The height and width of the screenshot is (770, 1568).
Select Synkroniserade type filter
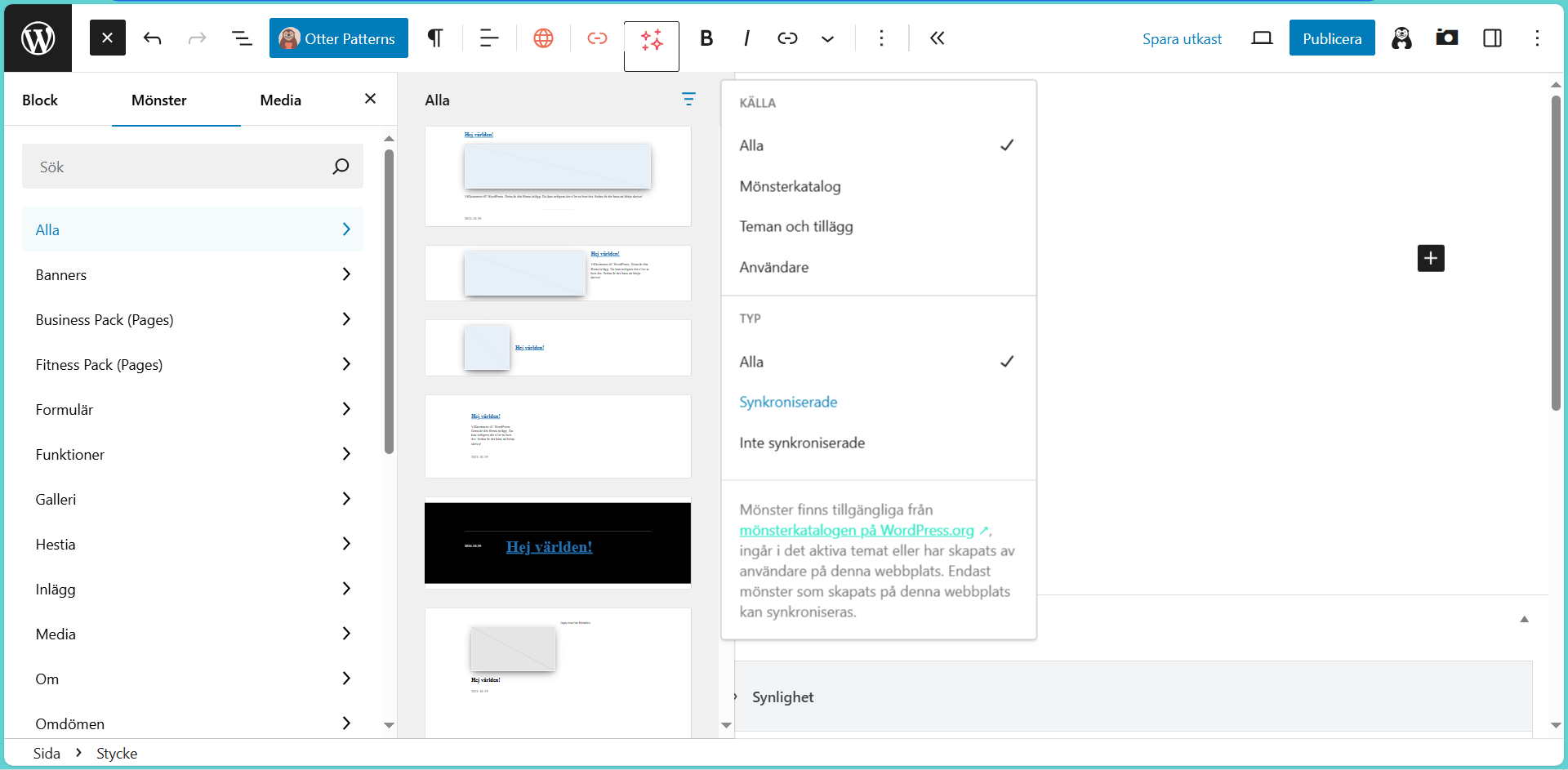pos(788,402)
